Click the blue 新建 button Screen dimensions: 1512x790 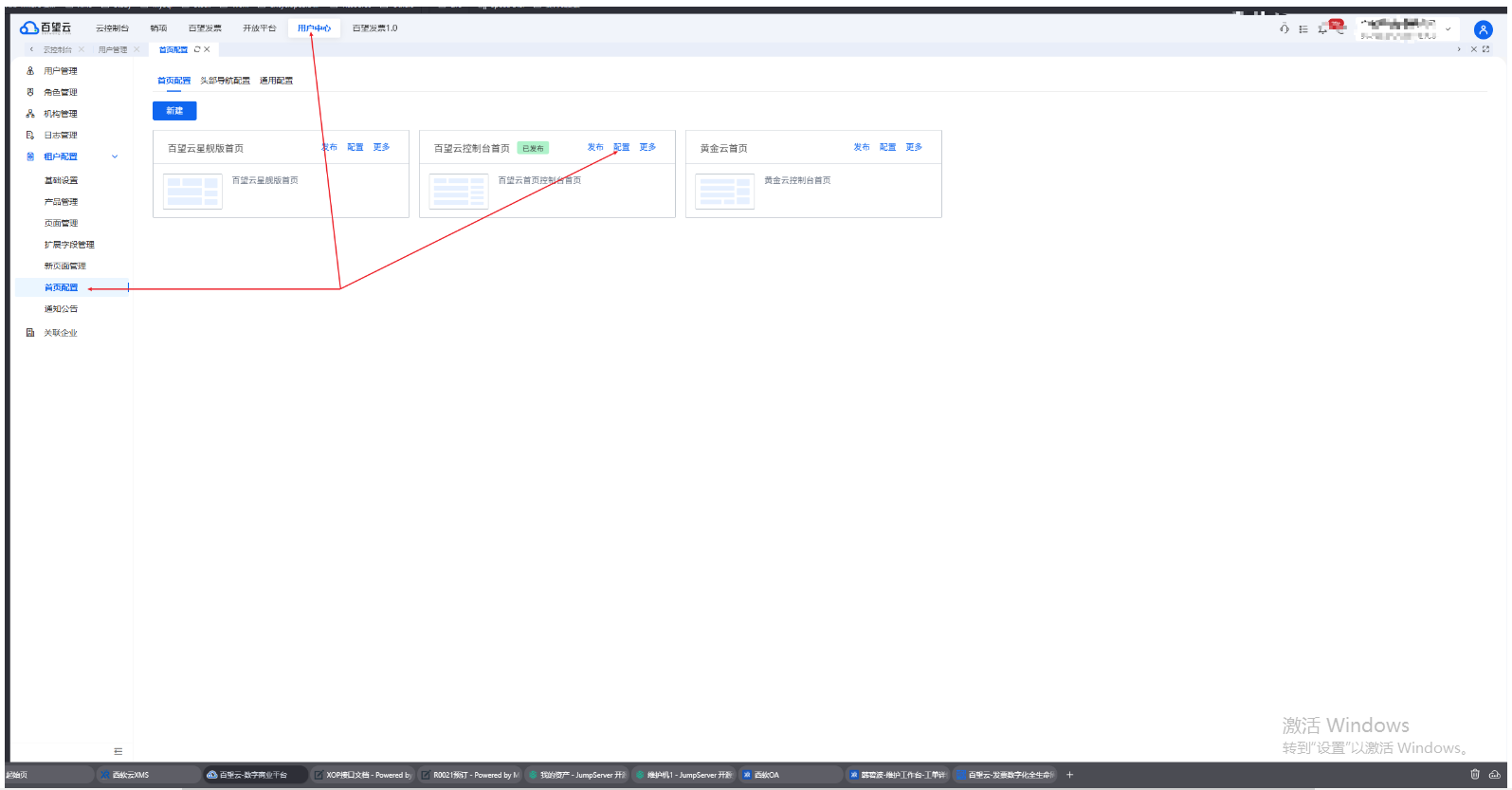(174, 111)
